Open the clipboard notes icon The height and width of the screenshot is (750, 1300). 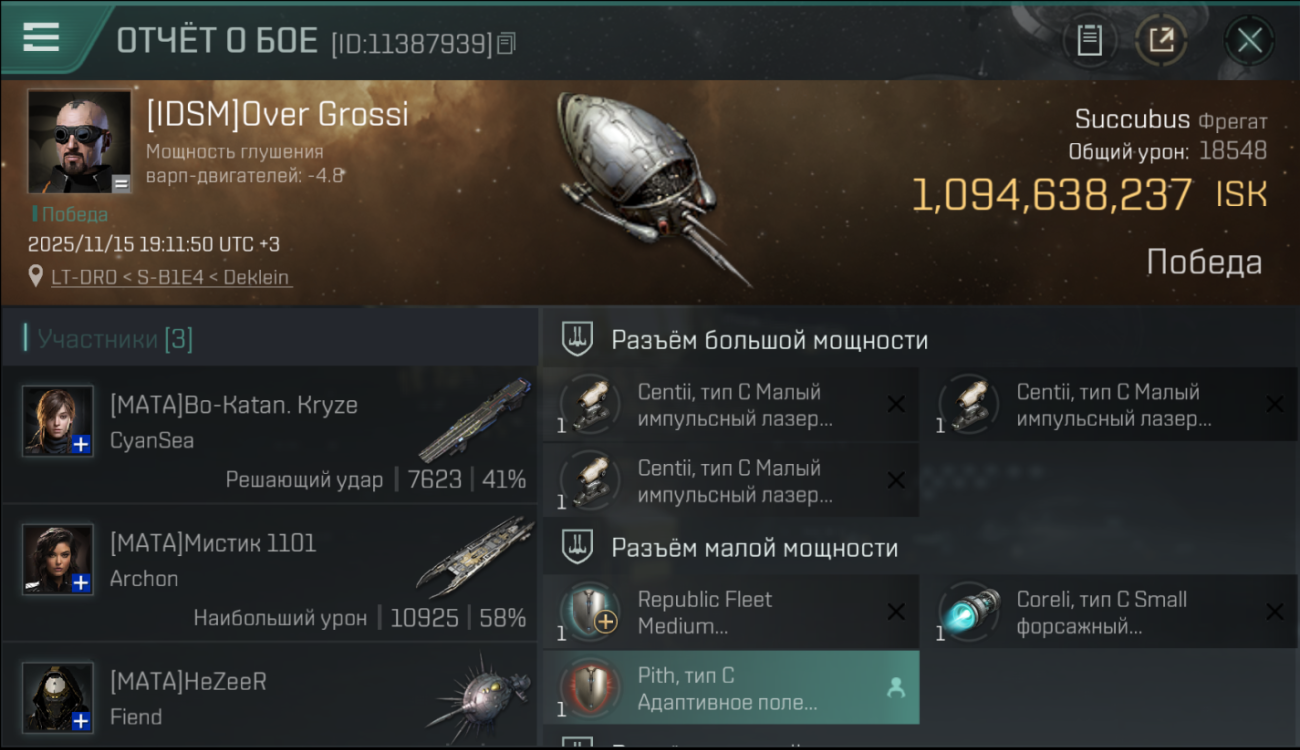[x=1089, y=41]
